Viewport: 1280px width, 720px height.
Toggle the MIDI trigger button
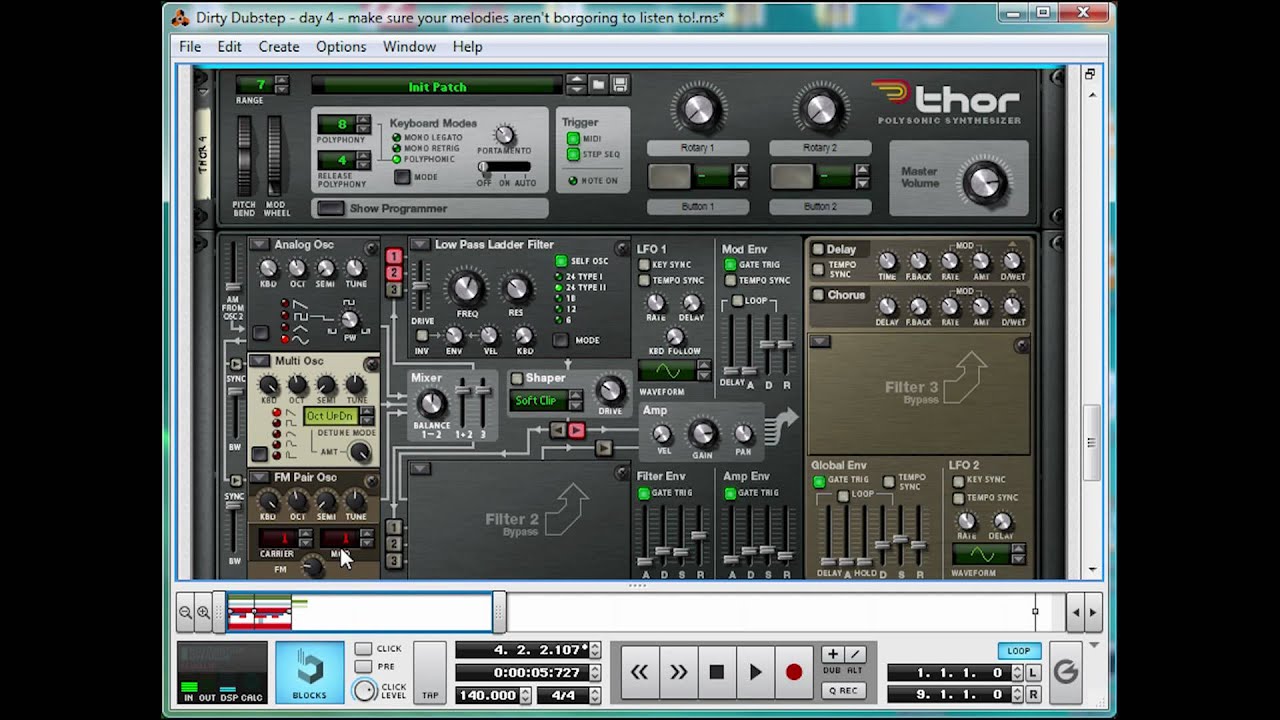pyautogui.click(x=573, y=139)
